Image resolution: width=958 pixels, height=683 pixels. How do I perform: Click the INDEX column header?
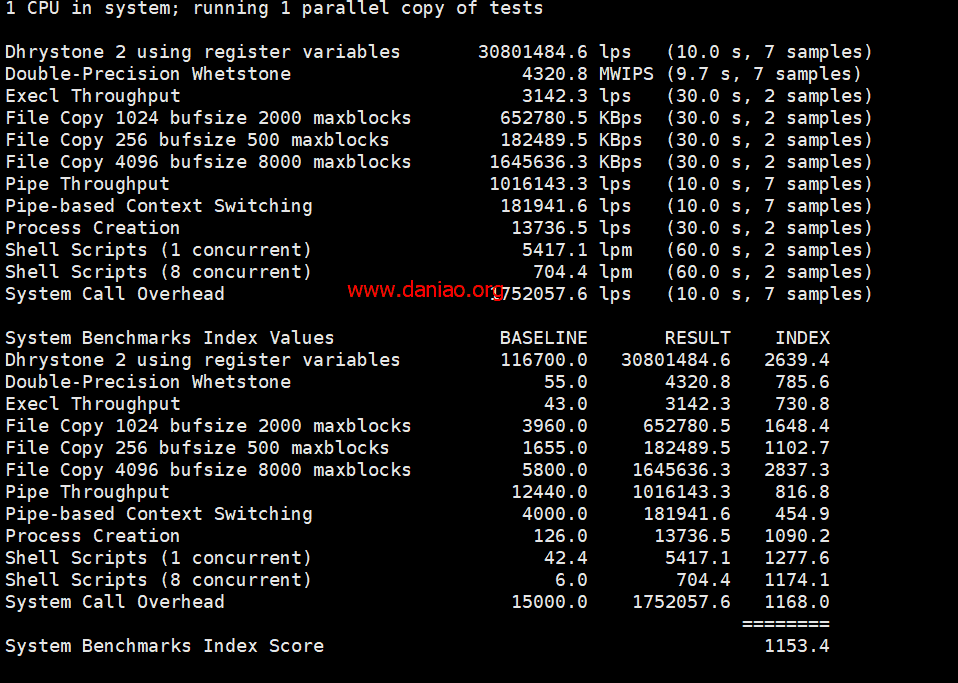click(803, 338)
